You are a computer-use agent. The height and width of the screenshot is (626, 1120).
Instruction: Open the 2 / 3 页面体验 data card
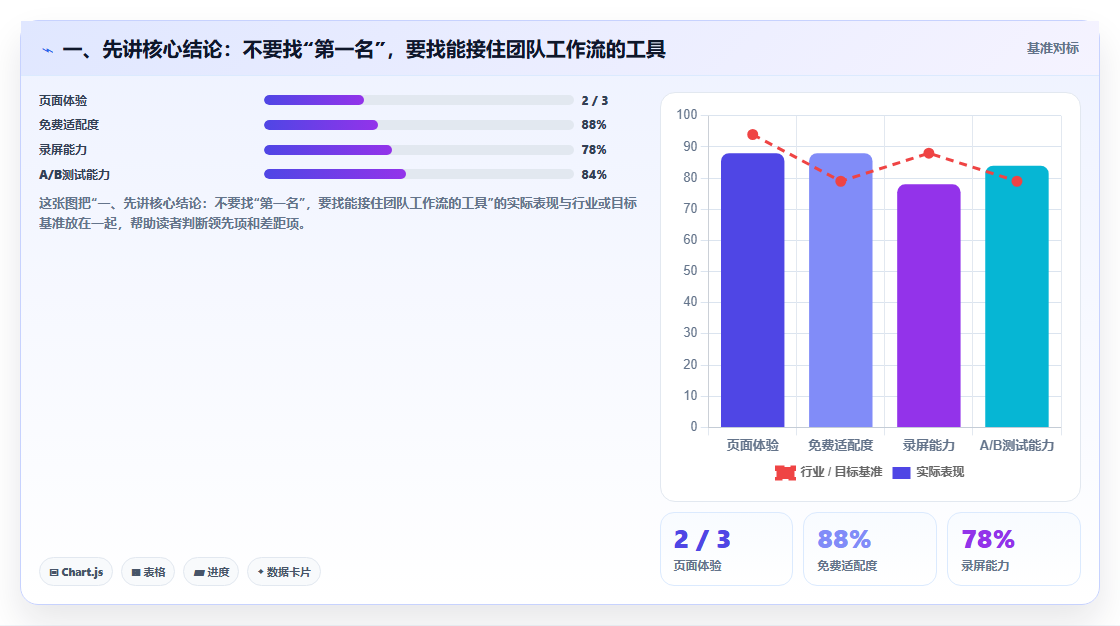(x=726, y=549)
